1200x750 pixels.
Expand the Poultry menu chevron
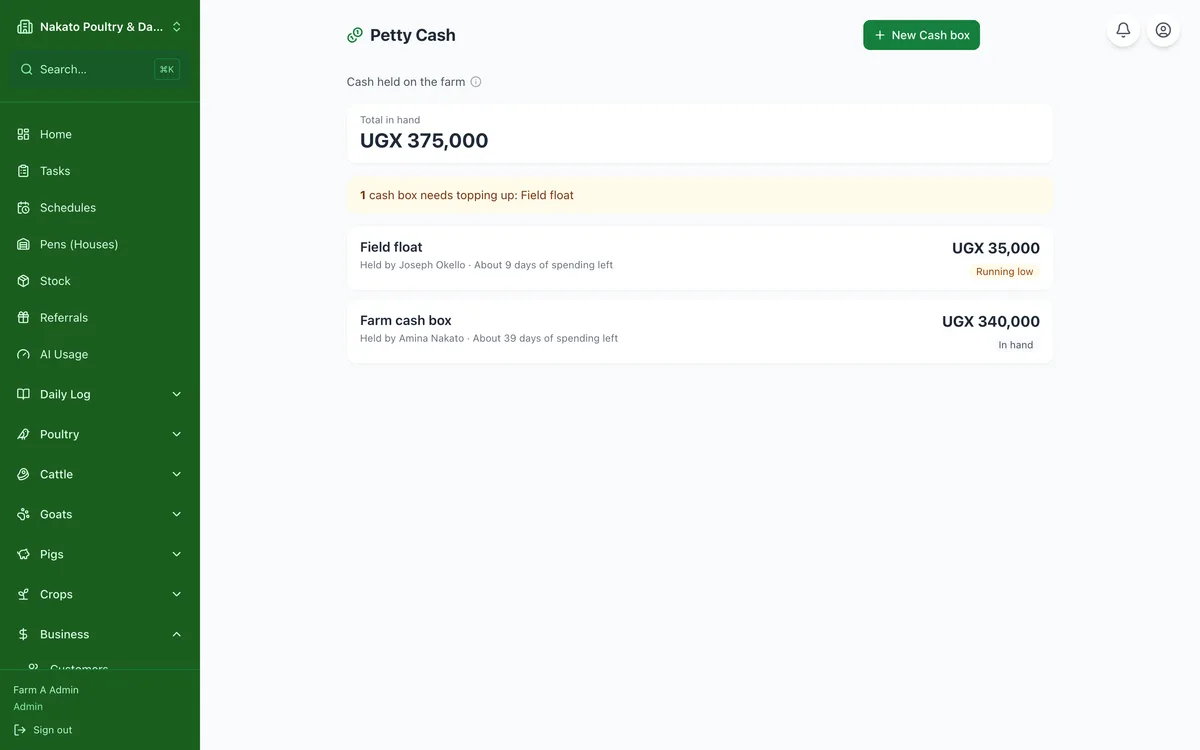[177, 434]
